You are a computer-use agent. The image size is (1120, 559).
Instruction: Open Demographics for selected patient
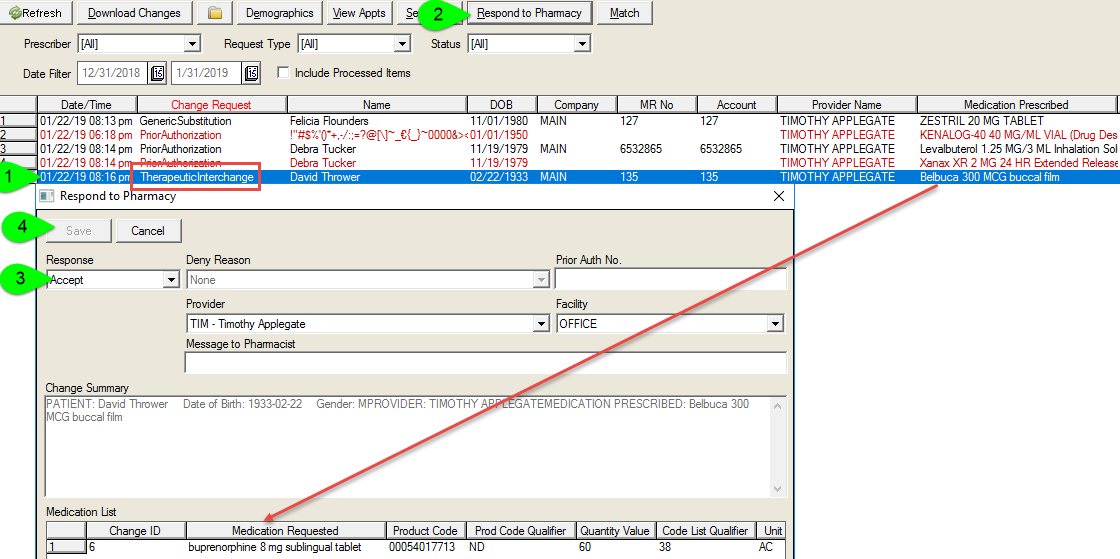click(279, 13)
